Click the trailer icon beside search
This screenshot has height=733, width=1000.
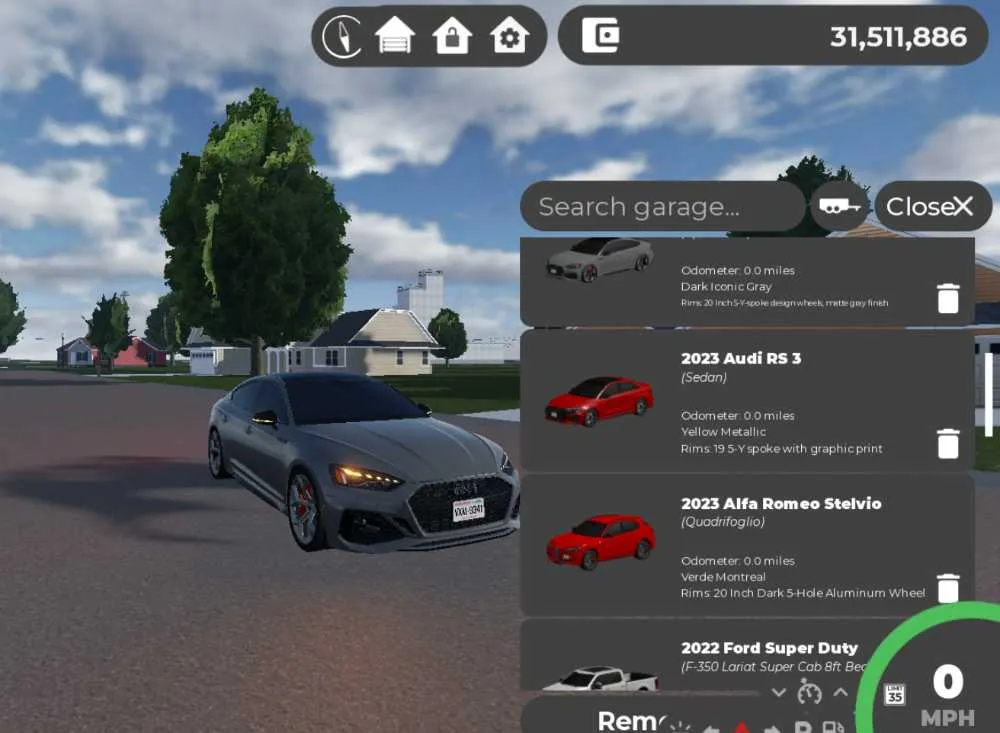click(x=839, y=207)
